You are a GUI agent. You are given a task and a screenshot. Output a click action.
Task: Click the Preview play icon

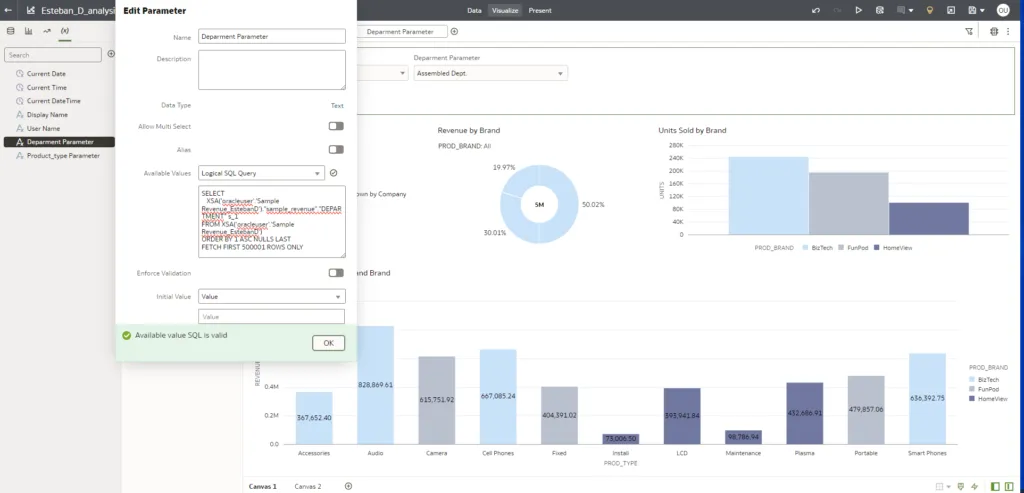(x=858, y=10)
